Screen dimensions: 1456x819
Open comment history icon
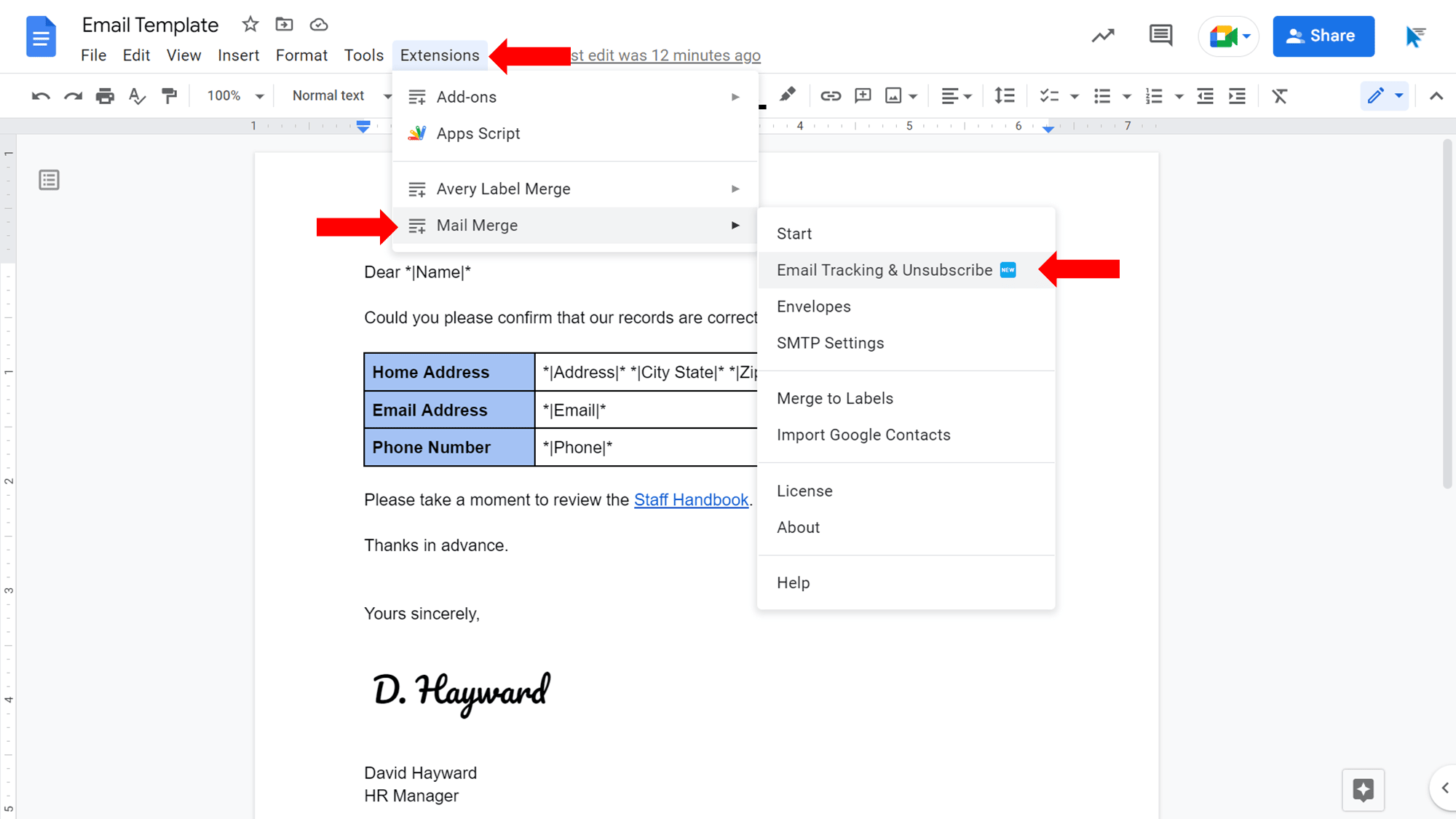1160,36
